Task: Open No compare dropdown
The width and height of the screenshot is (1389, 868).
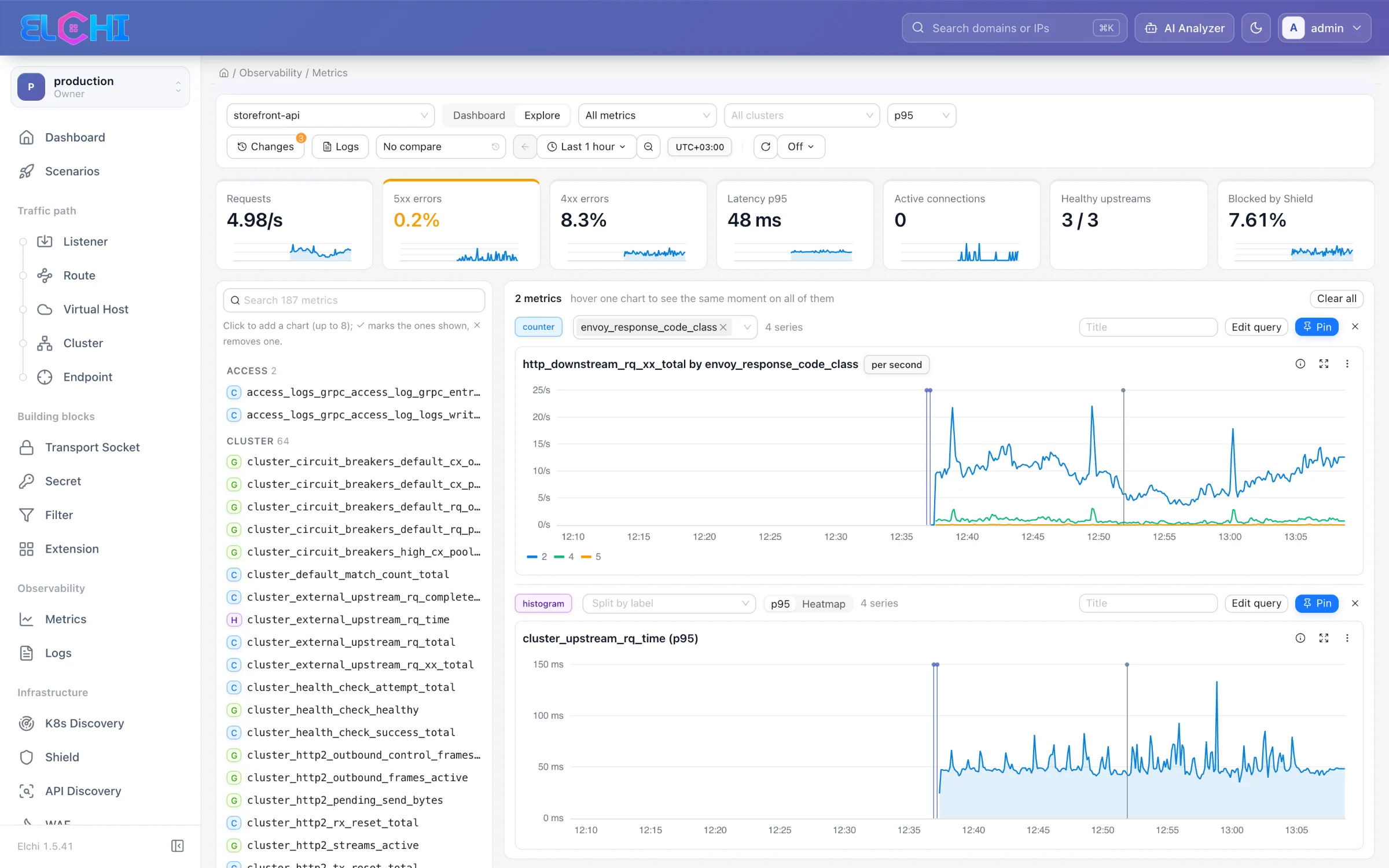Action: click(440, 146)
